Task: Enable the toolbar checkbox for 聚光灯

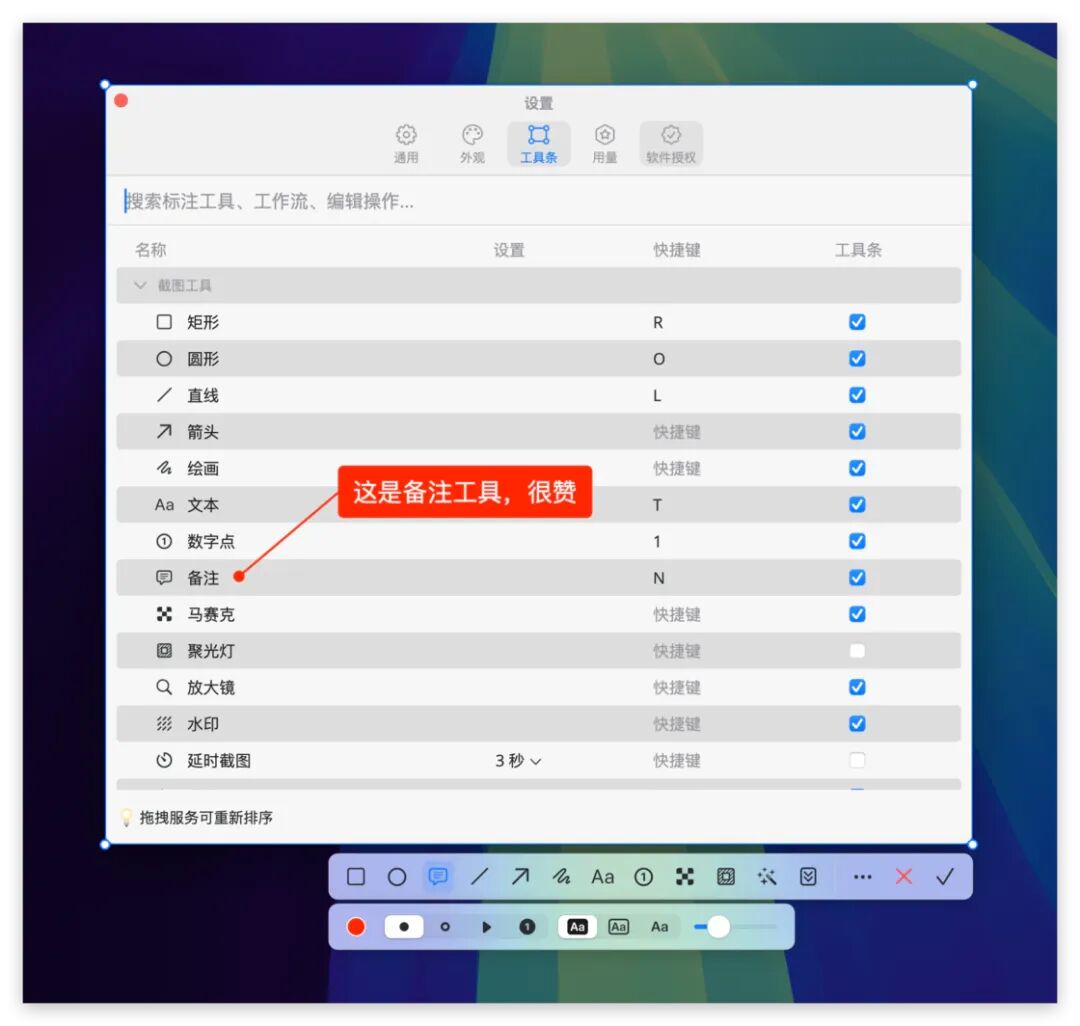Action: click(857, 651)
